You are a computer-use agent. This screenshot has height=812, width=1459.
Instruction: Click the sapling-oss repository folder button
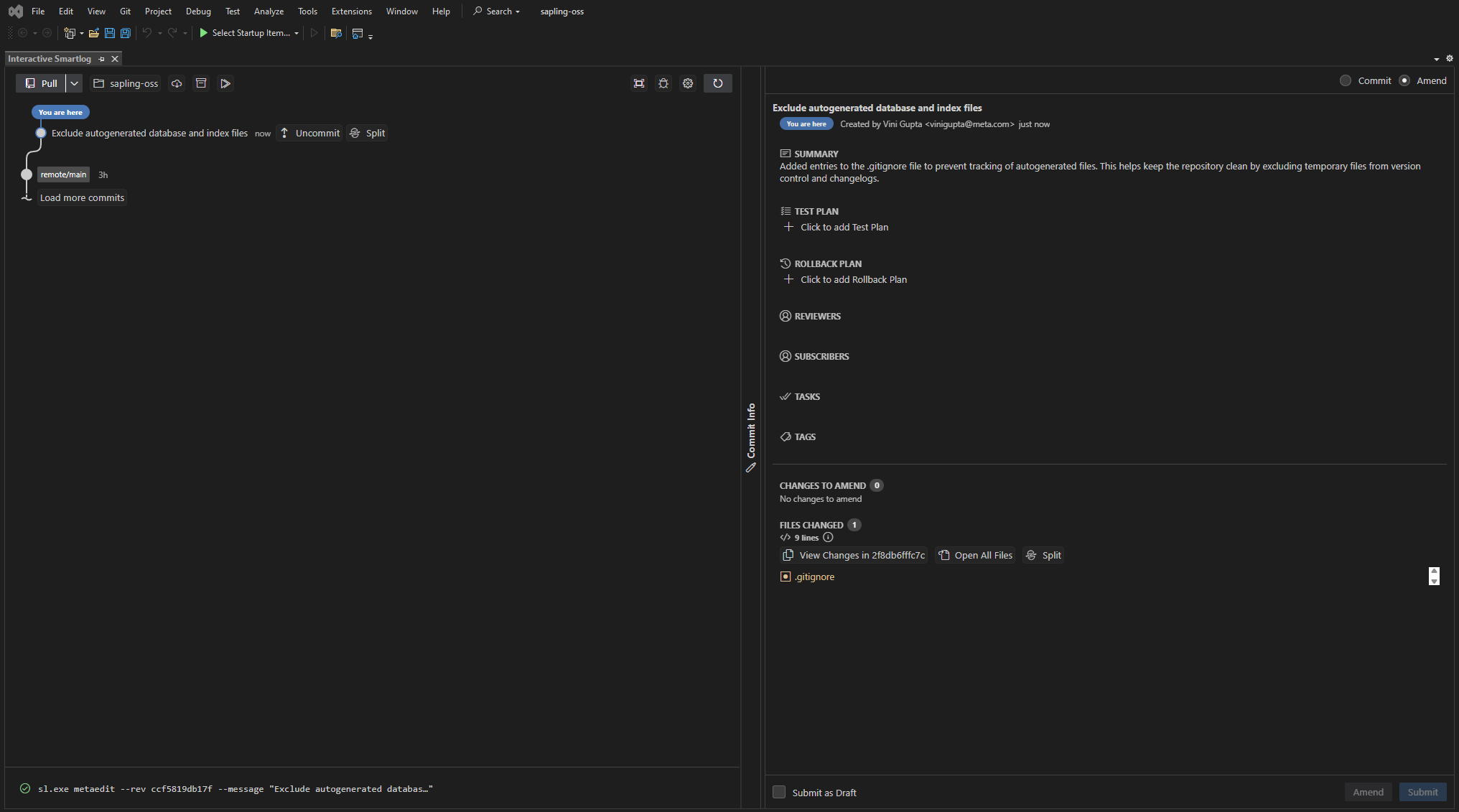(x=126, y=83)
